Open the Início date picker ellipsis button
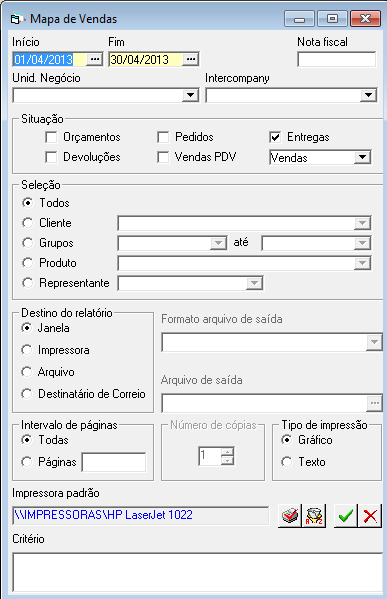387x599 pixels. pos(95,59)
